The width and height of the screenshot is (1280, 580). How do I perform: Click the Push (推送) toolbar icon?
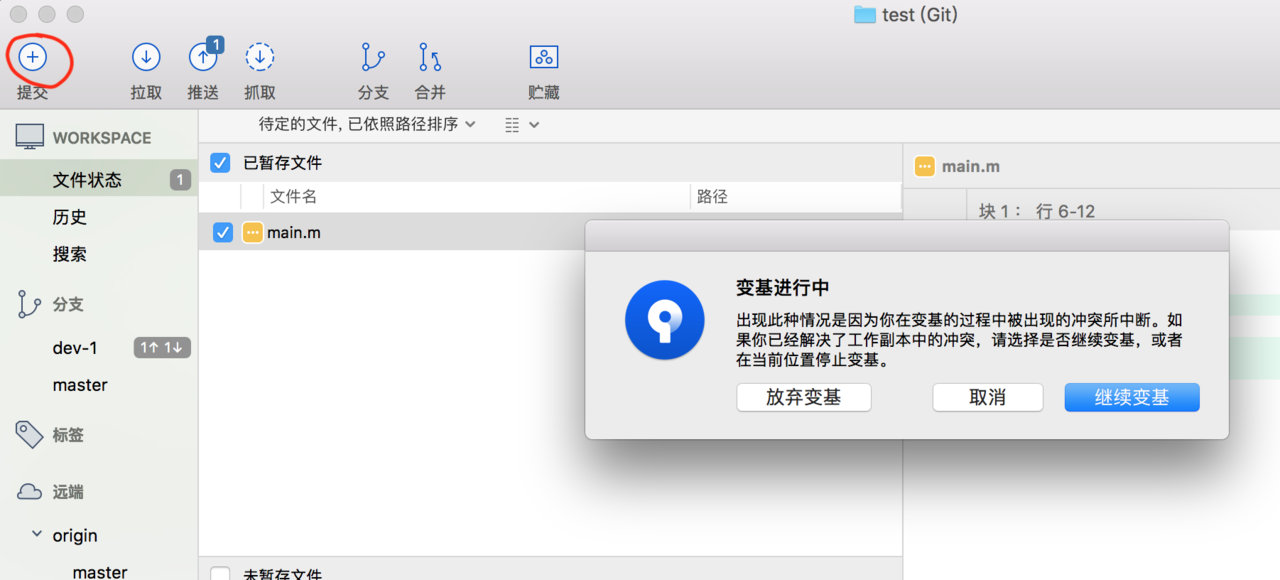pyautogui.click(x=203, y=58)
